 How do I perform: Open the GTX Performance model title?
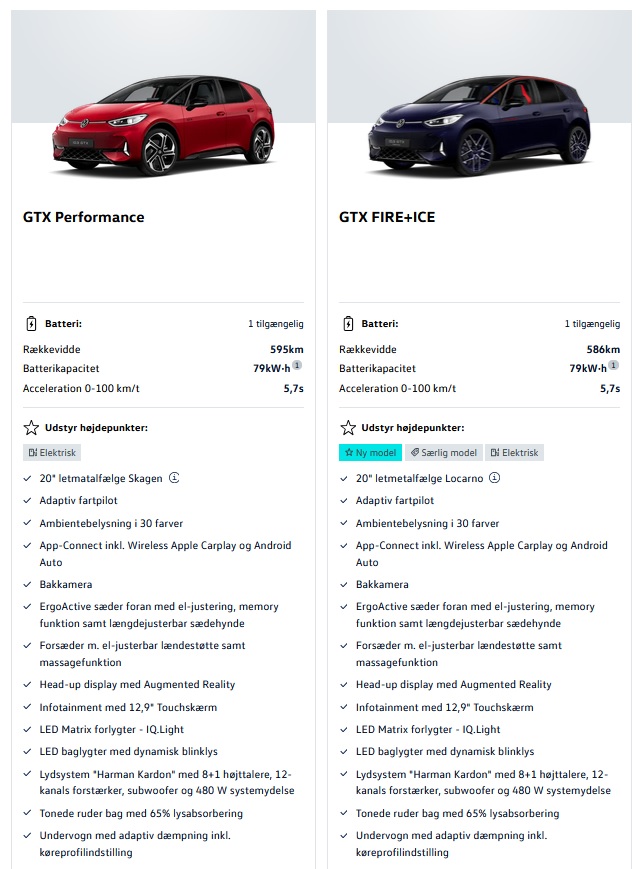click(83, 217)
